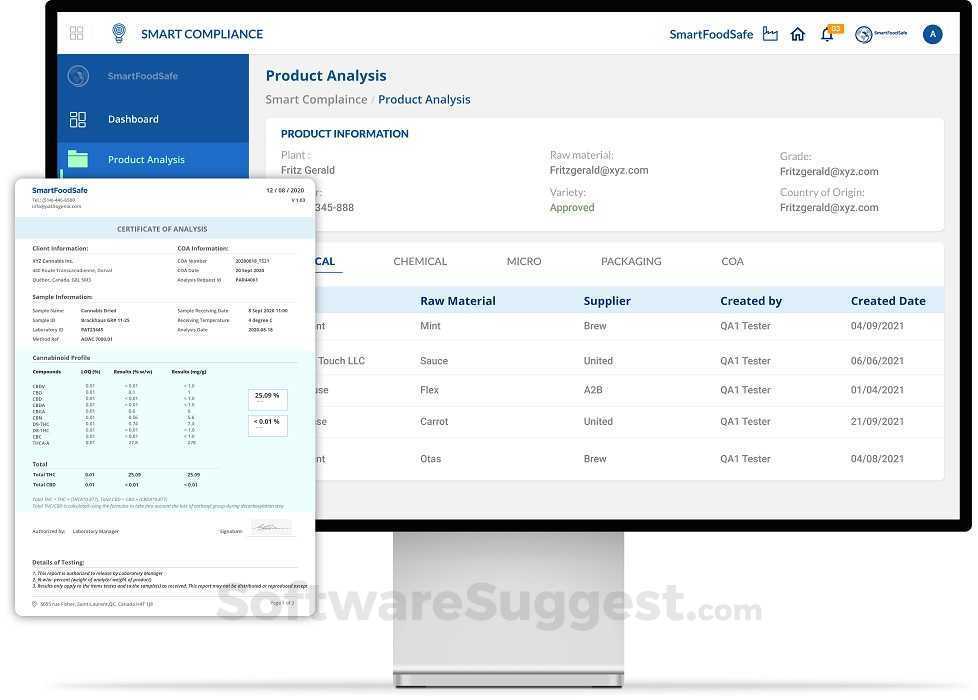Switch to the CHEMICAL tab

coord(419,261)
